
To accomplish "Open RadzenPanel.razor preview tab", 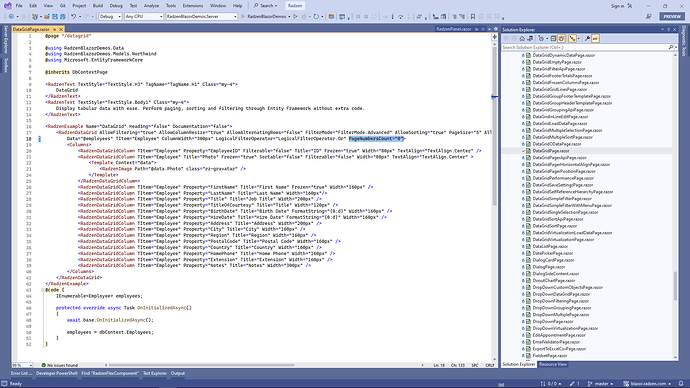I will 453,29.
